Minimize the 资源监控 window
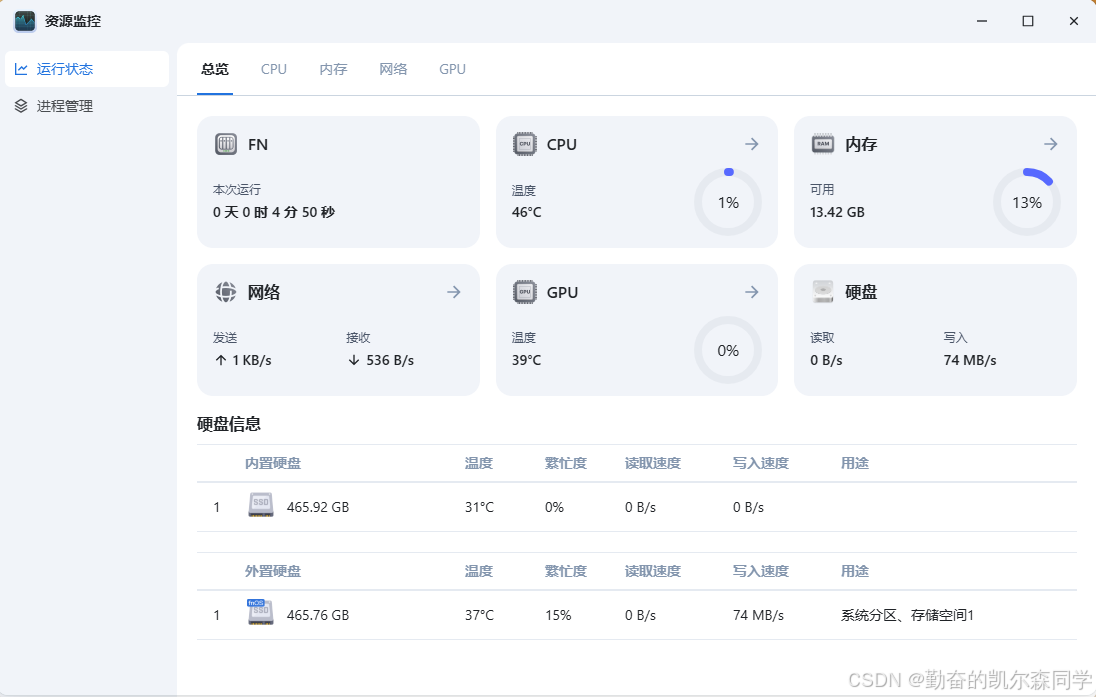Image resolution: width=1096 pixels, height=697 pixels. coord(982,21)
